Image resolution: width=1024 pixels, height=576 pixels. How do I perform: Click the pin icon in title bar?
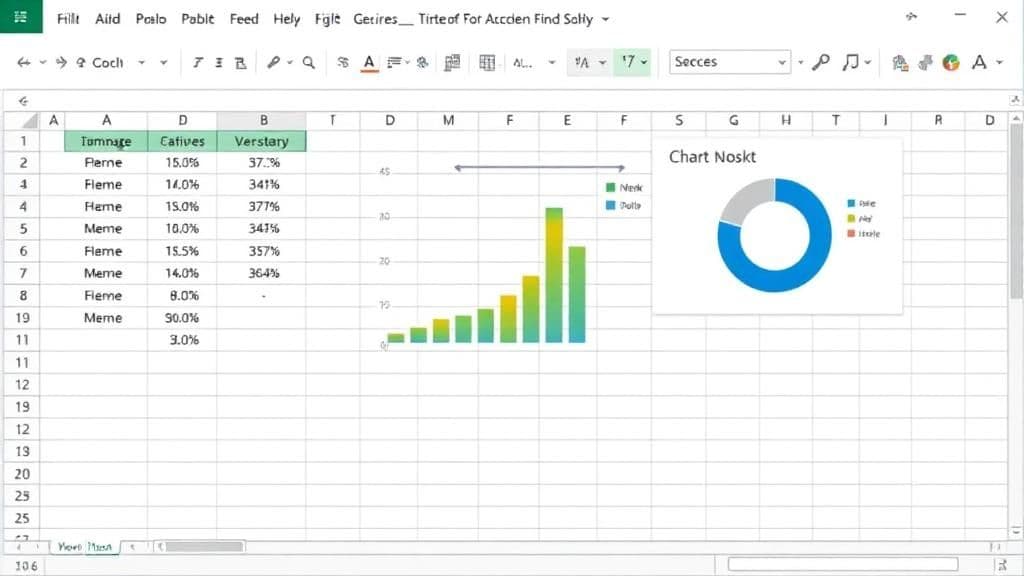[912, 17]
